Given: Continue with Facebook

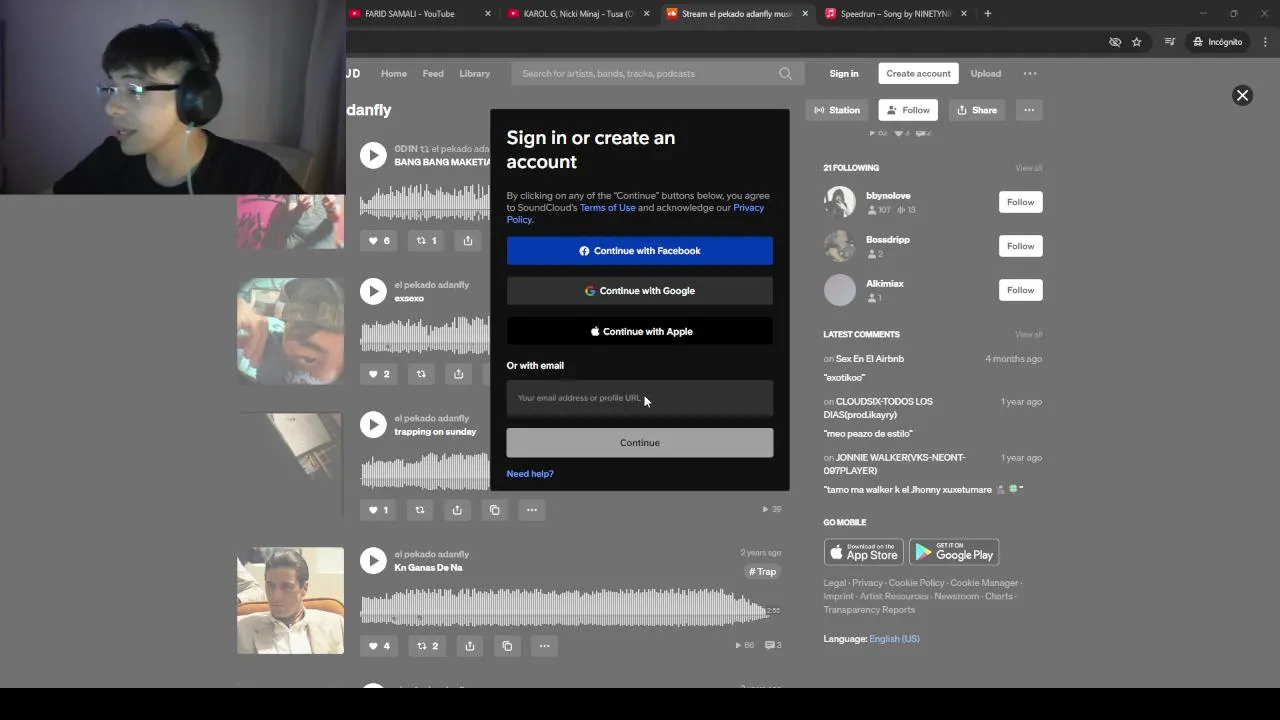Looking at the screenshot, I should [x=640, y=251].
